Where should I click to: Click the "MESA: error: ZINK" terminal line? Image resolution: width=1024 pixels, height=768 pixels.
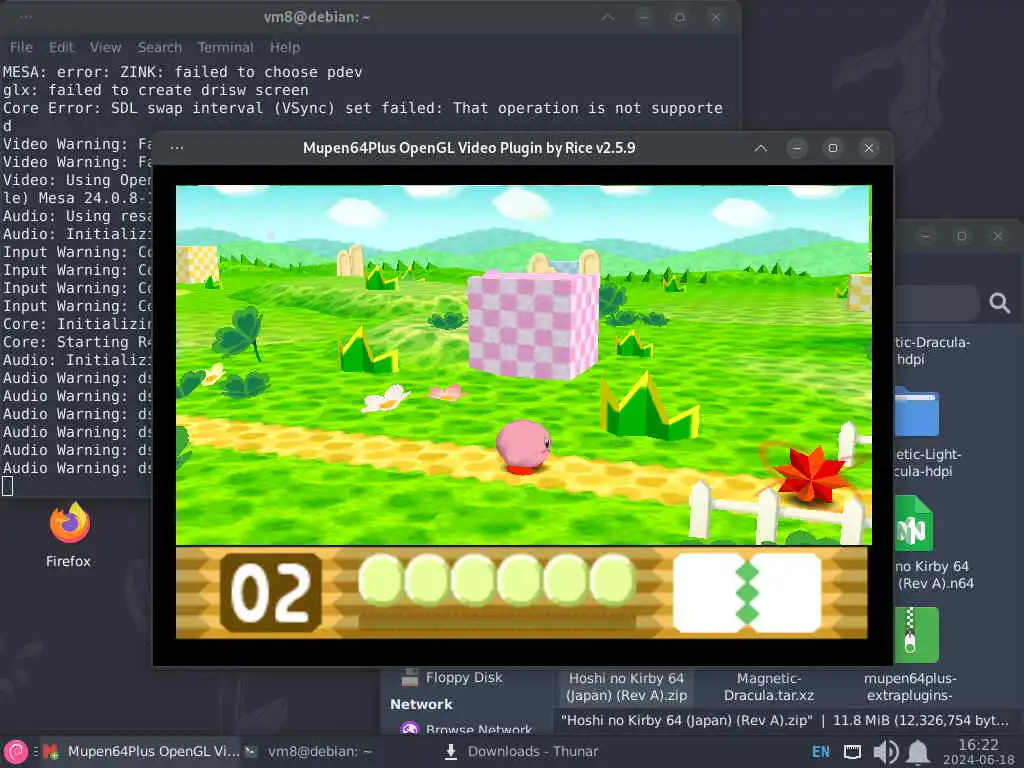coord(183,72)
